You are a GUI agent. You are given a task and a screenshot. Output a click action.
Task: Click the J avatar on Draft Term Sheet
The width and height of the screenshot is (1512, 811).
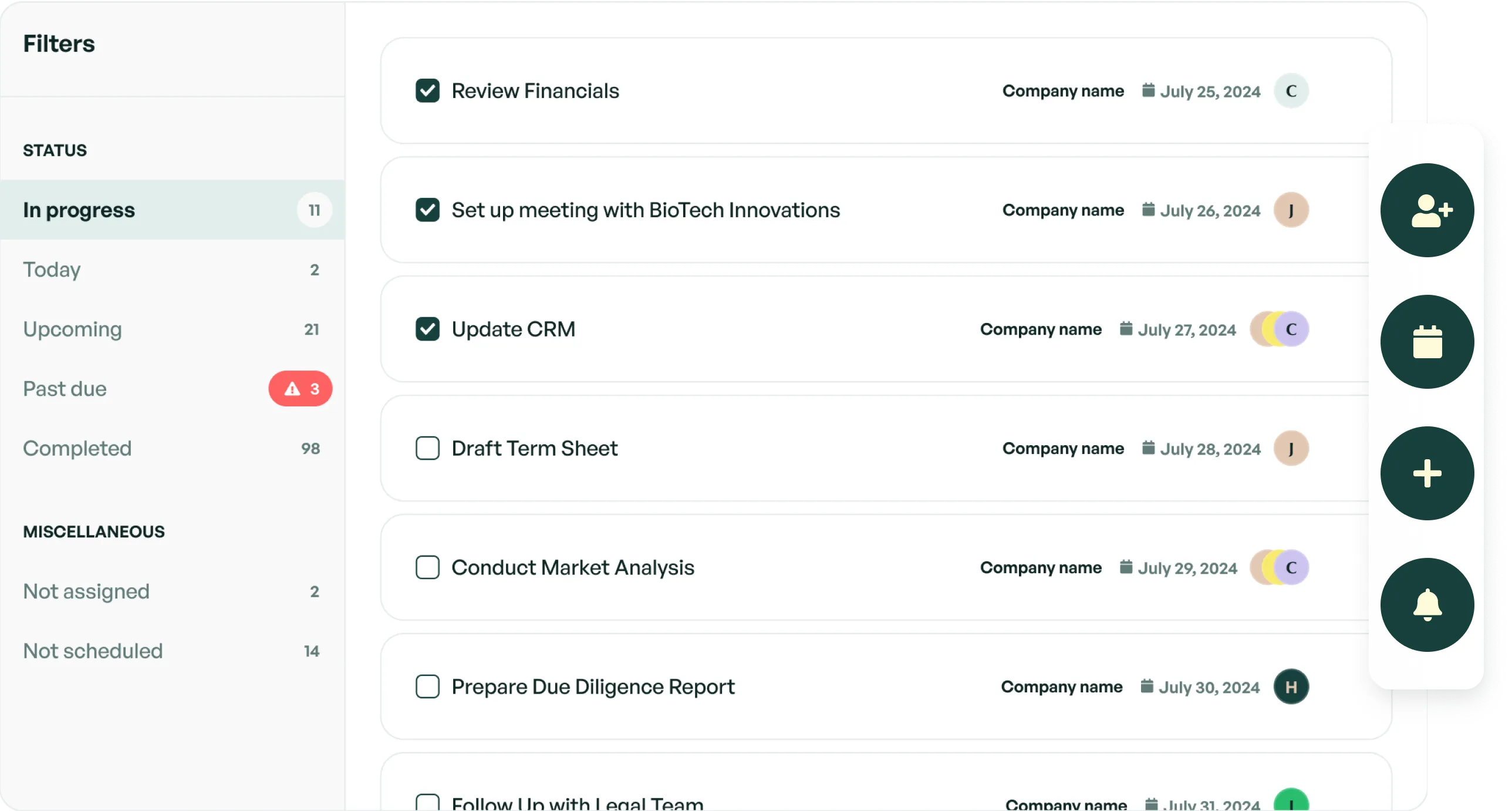coord(1291,449)
